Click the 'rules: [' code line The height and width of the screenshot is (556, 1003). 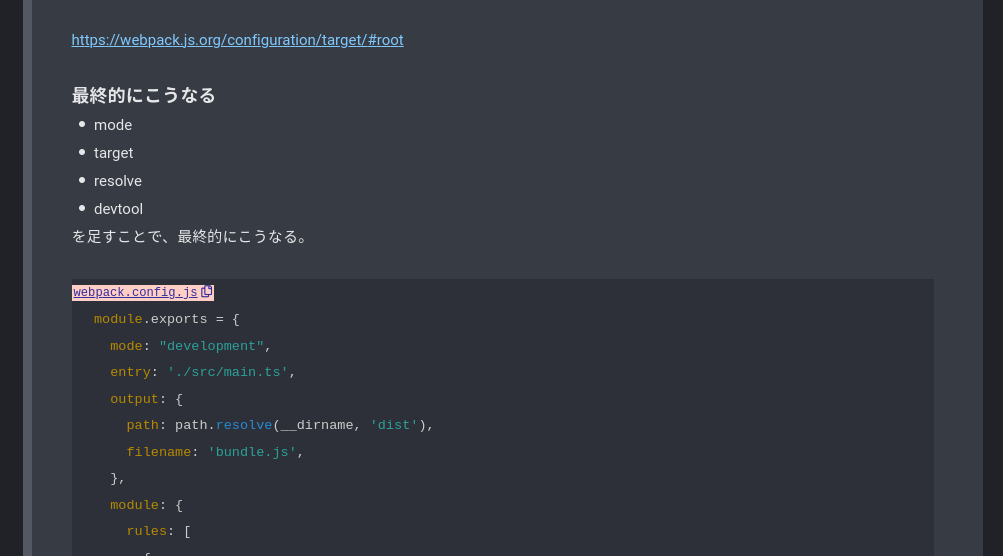pos(159,532)
